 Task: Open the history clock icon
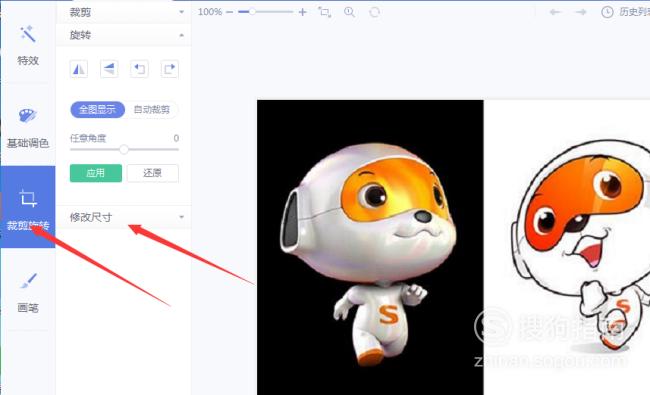tap(607, 12)
